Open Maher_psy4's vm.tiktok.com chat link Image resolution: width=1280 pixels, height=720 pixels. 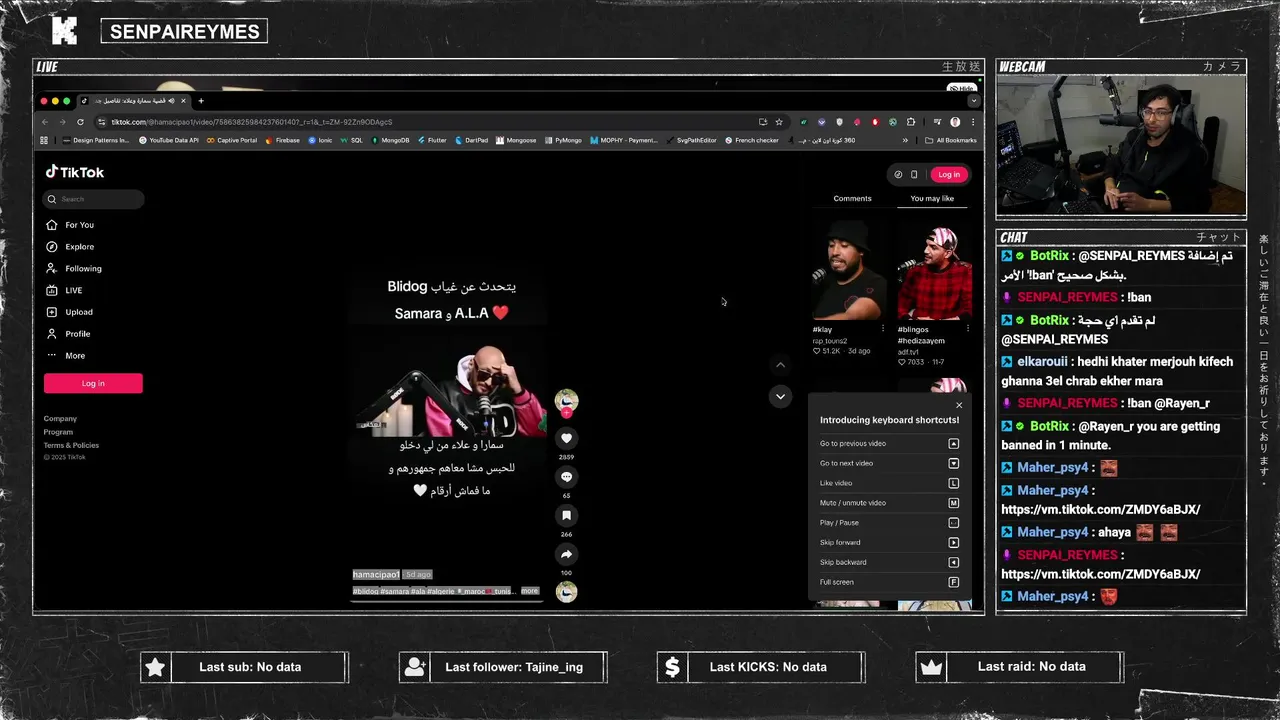pyautogui.click(x=1100, y=509)
